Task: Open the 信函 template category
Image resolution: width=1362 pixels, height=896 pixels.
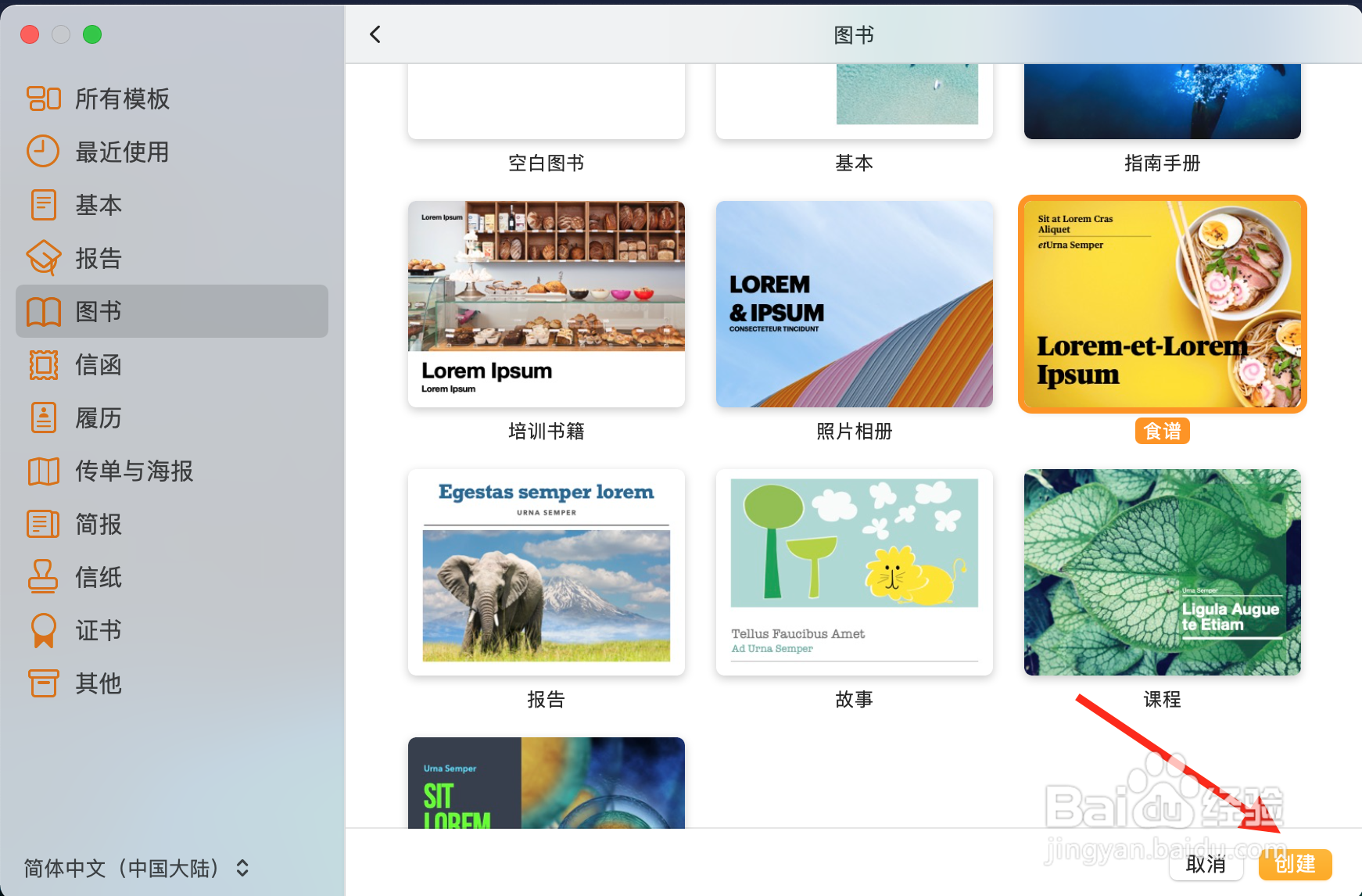Action: [98, 364]
